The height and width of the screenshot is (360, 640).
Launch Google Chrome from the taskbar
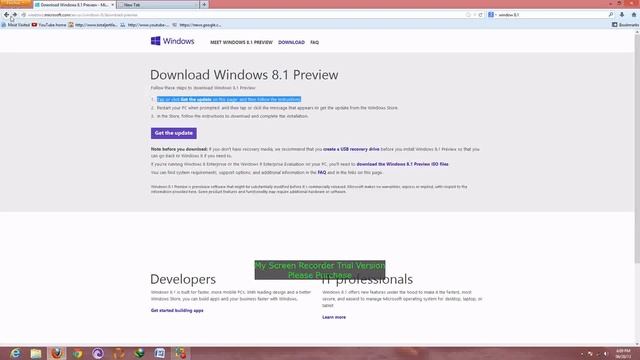click(78, 353)
